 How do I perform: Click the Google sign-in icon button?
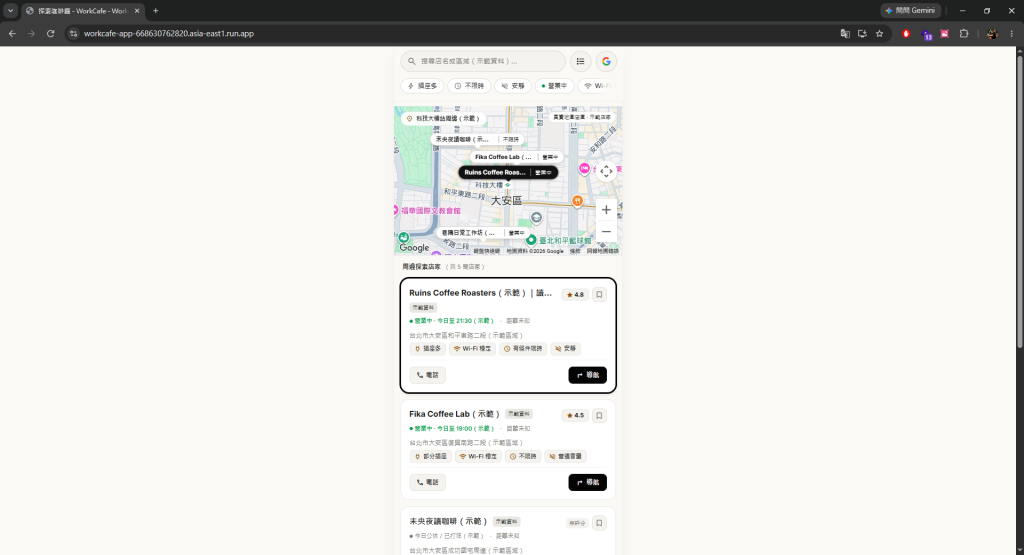pos(606,61)
